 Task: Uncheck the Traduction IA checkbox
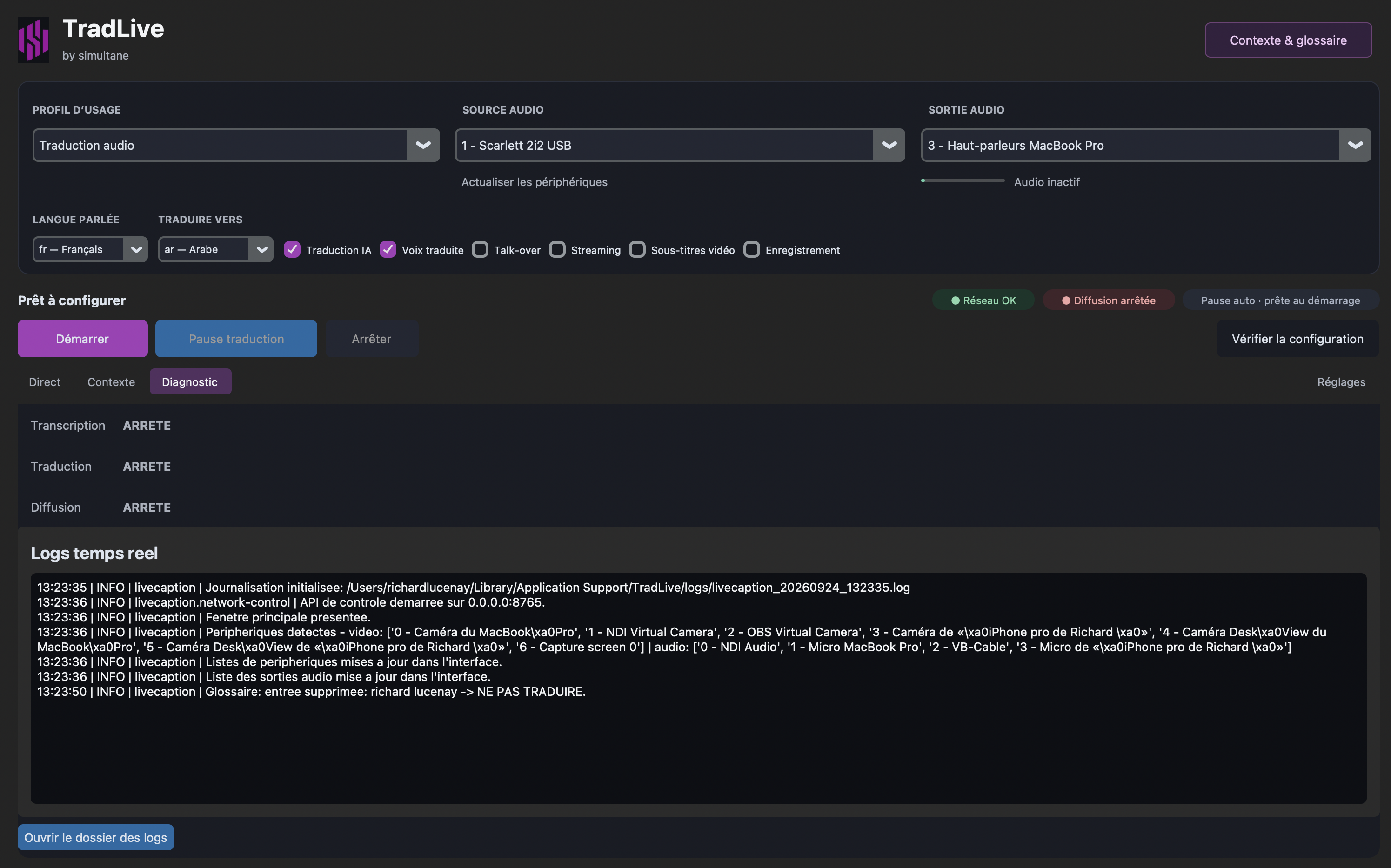click(292, 250)
